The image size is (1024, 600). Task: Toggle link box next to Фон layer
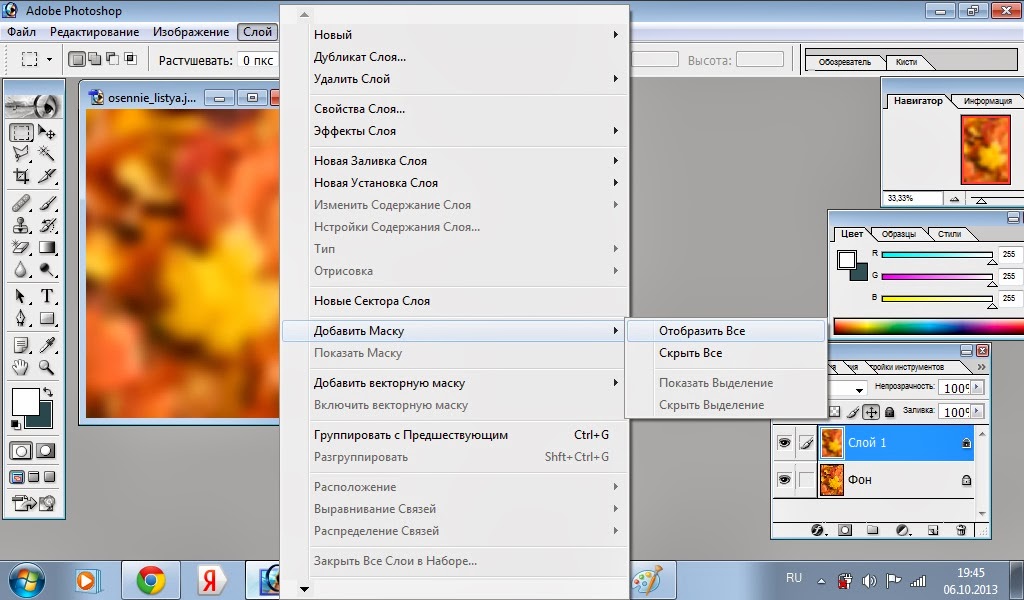pyautogui.click(x=807, y=480)
